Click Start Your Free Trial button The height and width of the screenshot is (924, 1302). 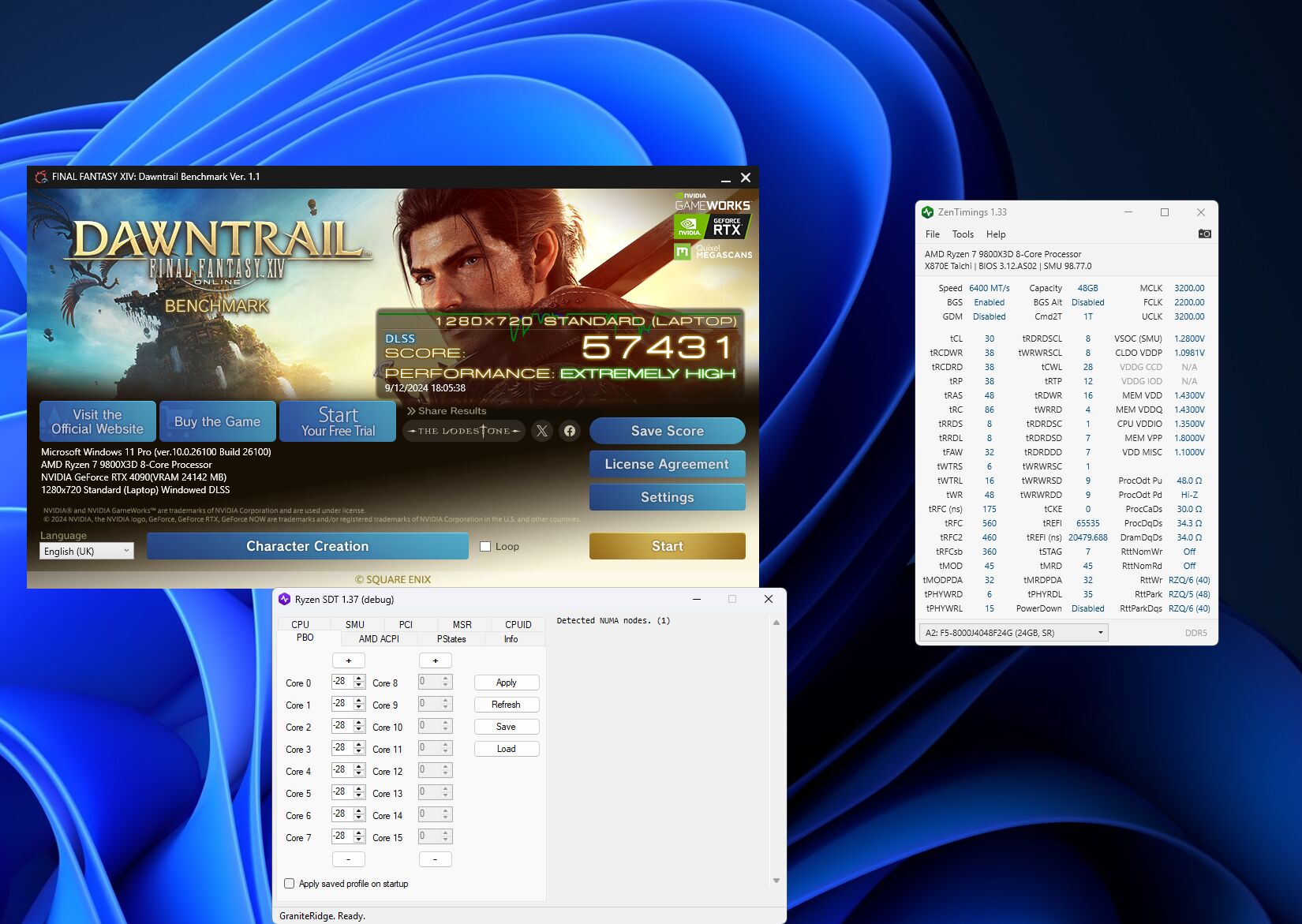tap(338, 421)
